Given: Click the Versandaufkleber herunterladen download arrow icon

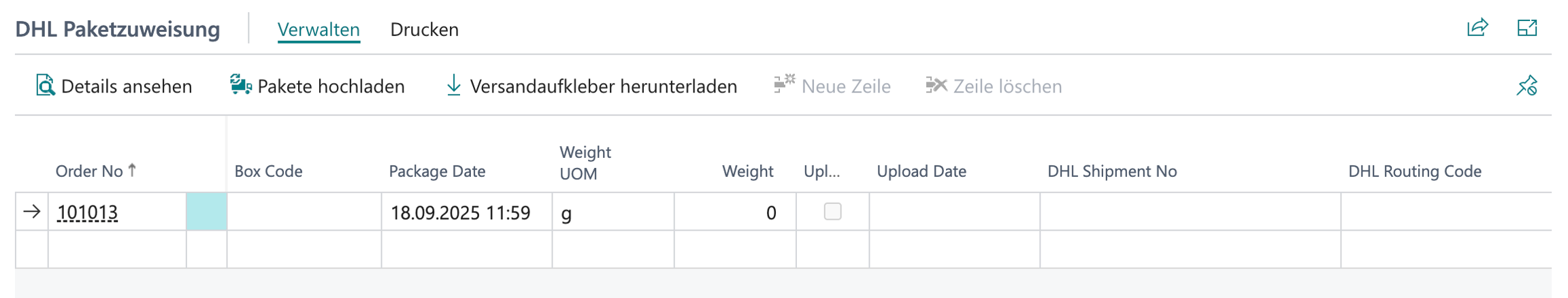Looking at the screenshot, I should click(453, 86).
